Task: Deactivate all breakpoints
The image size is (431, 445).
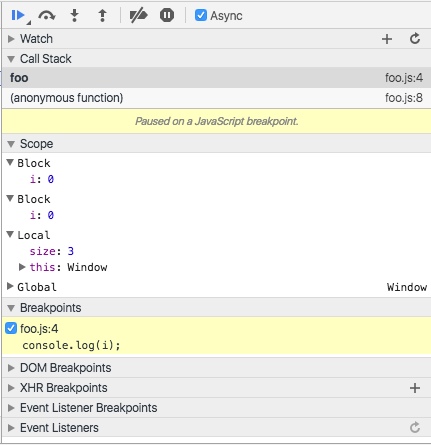Action: pyautogui.click(x=138, y=15)
